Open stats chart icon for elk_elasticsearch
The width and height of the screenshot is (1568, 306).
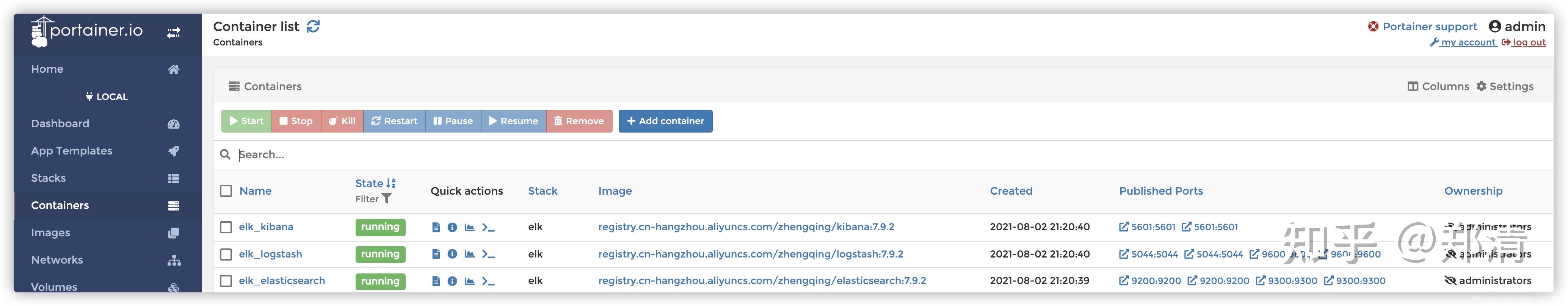(x=469, y=281)
